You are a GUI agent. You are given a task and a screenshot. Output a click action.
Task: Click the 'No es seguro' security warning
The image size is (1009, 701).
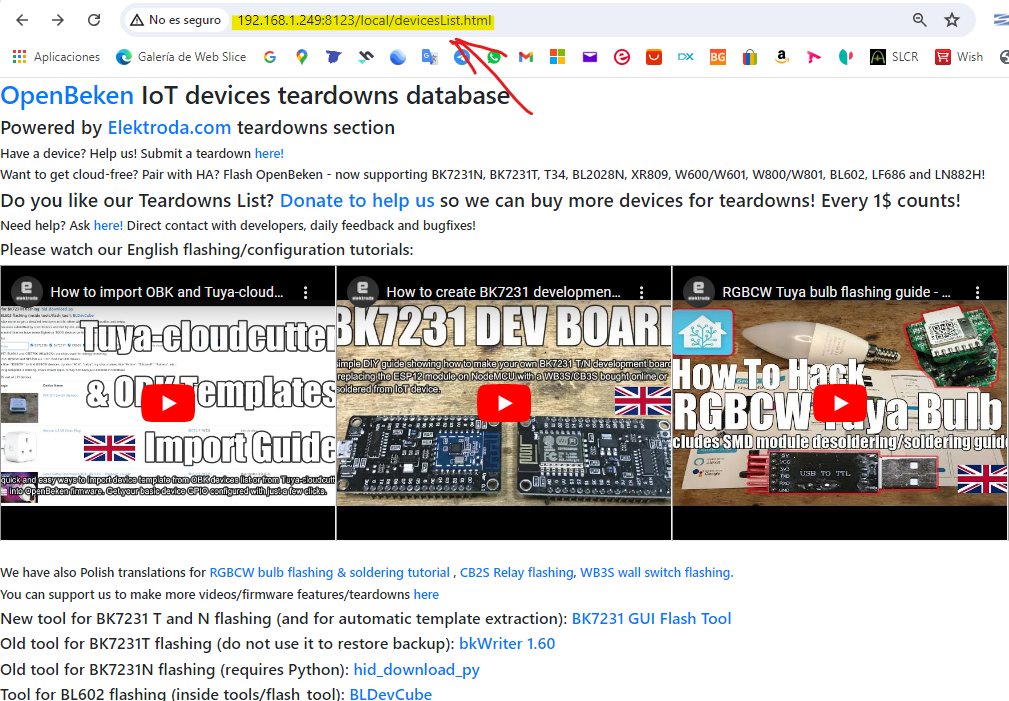176,20
